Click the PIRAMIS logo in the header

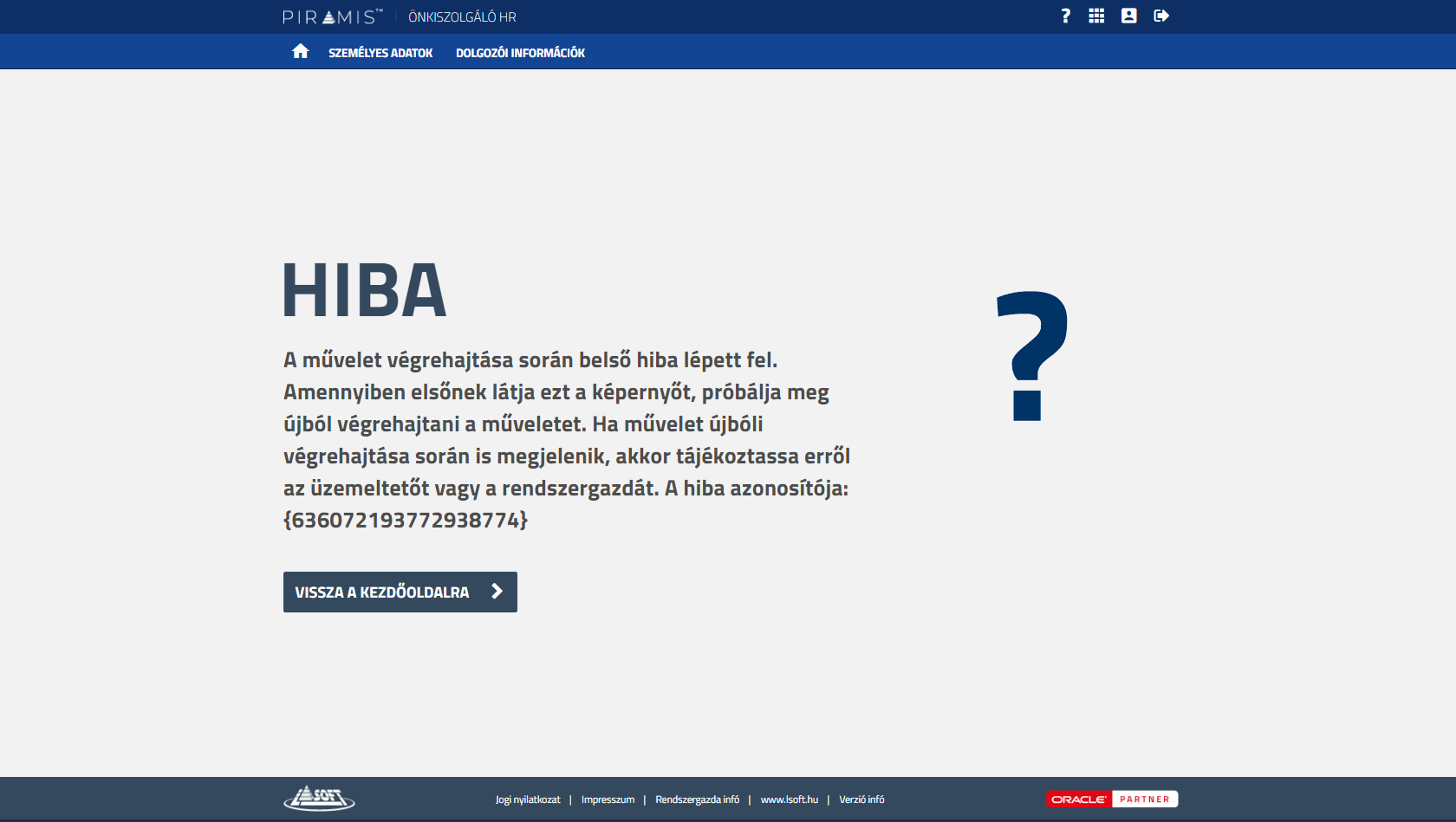pos(332,16)
